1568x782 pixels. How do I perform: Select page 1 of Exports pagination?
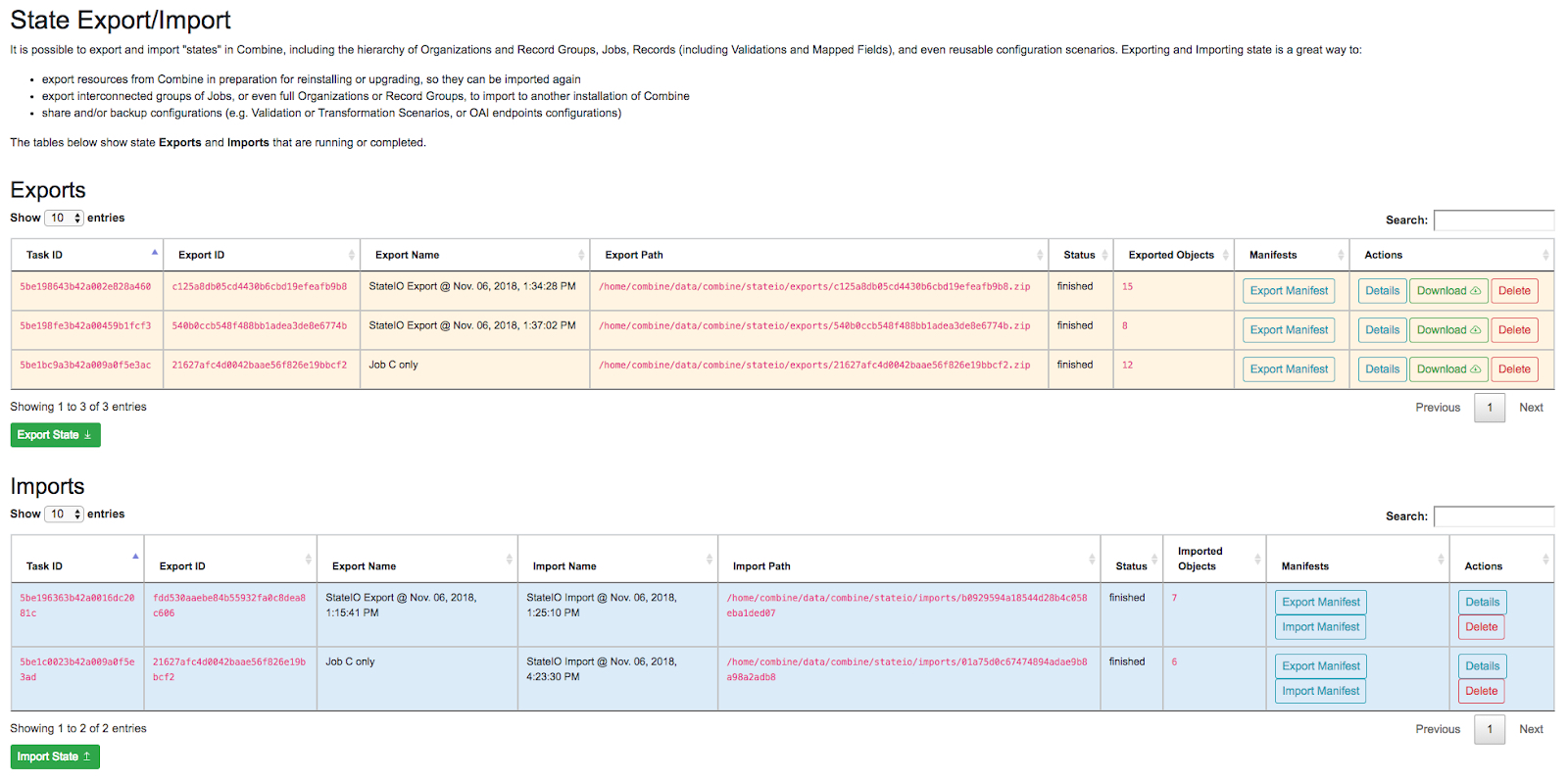click(x=1490, y=408)
